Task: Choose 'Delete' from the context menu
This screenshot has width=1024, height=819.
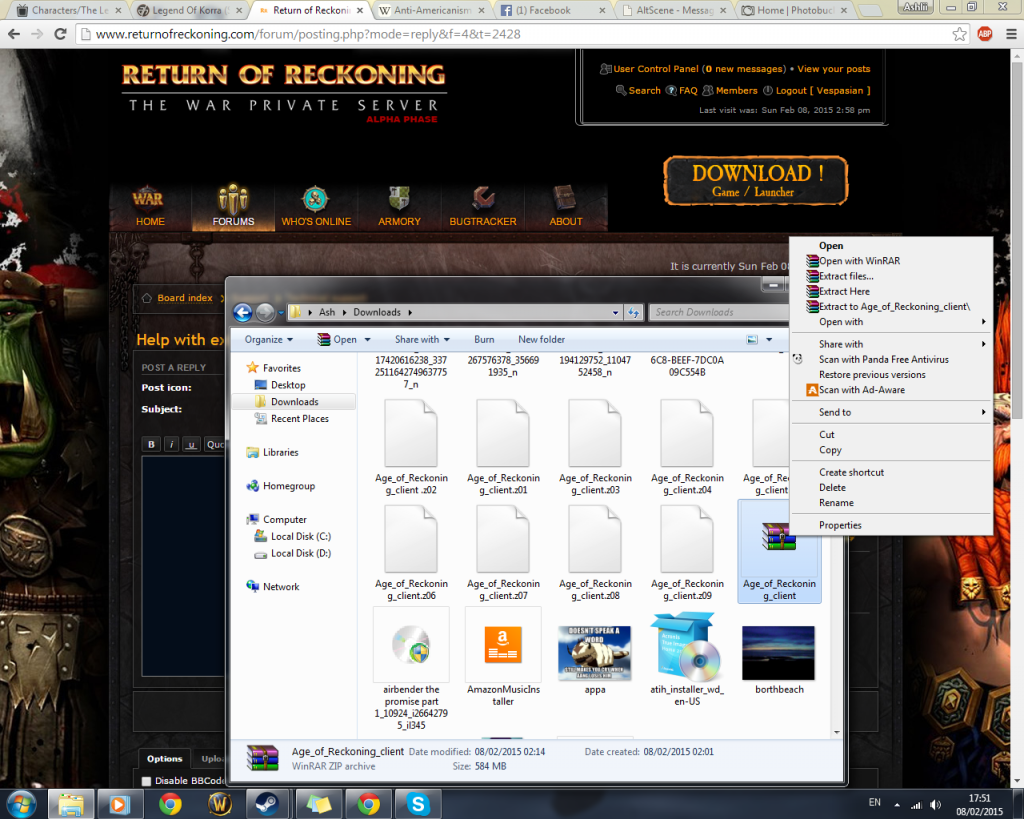Action: coord(892,488)
